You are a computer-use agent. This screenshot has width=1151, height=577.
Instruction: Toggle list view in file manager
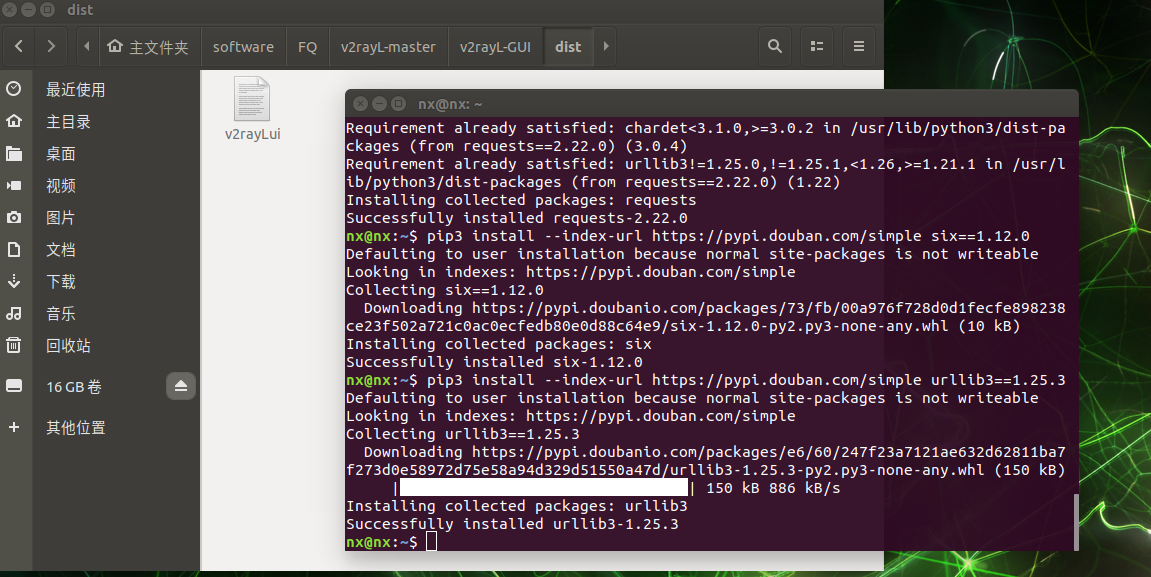(x=816, y=46)
